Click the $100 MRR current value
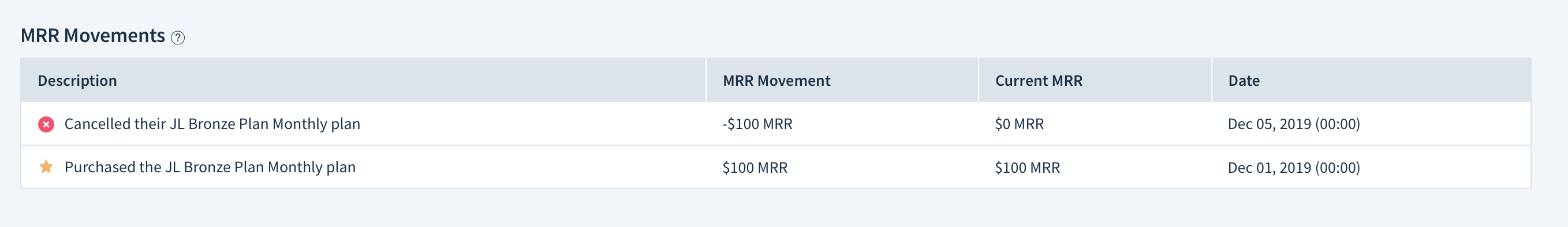The height and width of the screenshot is (227, 1568). [x=1028, y=168]
